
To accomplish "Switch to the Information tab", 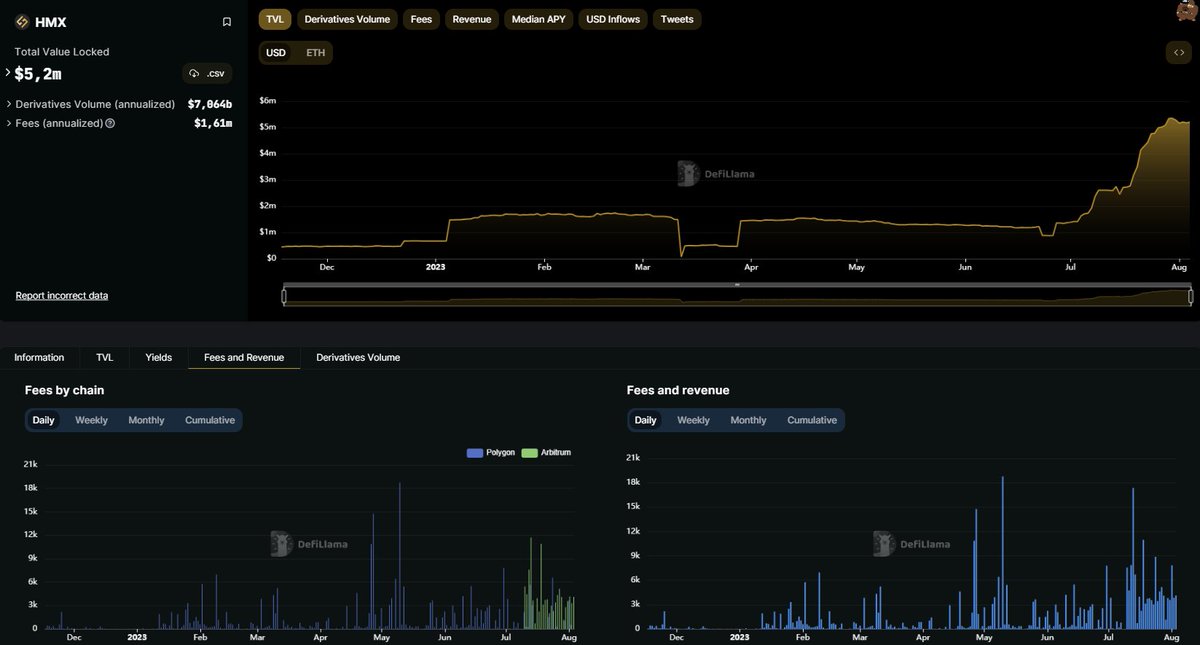I will 39,357.
